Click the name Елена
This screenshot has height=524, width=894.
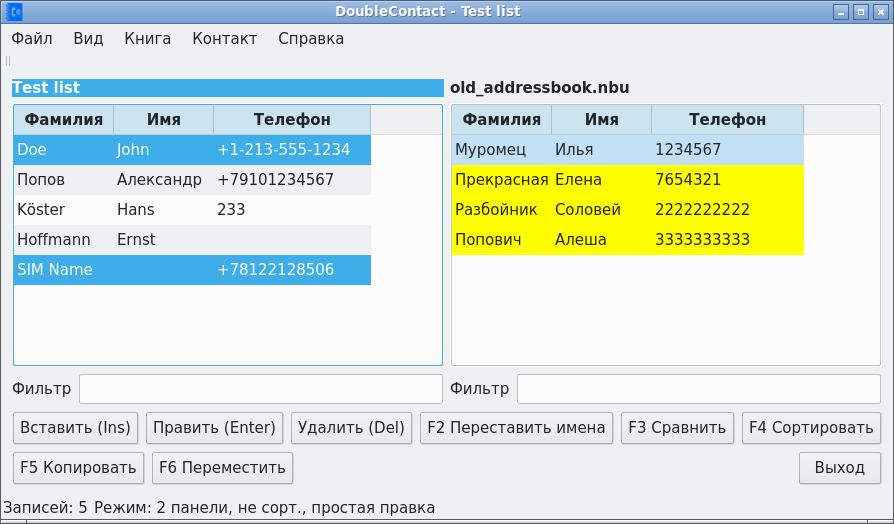pos(578,180)
